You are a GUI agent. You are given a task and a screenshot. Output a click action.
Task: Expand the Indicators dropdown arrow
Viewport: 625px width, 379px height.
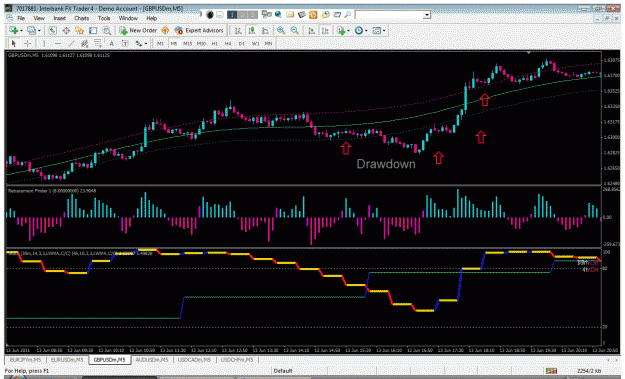tap(348, 31)
